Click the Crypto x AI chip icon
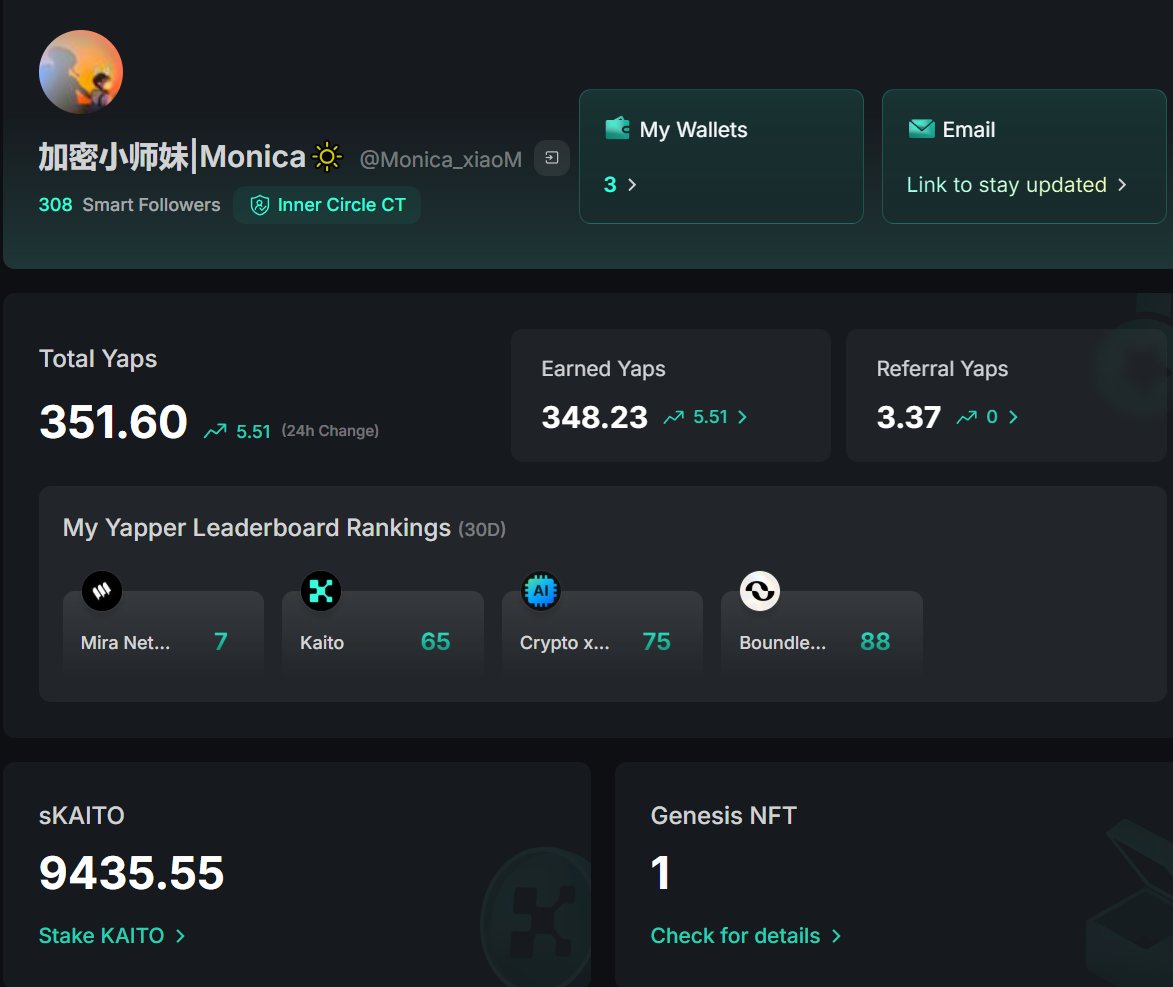Image resolution: width=1173 pixels, height=987 pixels. tap(541, 591)
